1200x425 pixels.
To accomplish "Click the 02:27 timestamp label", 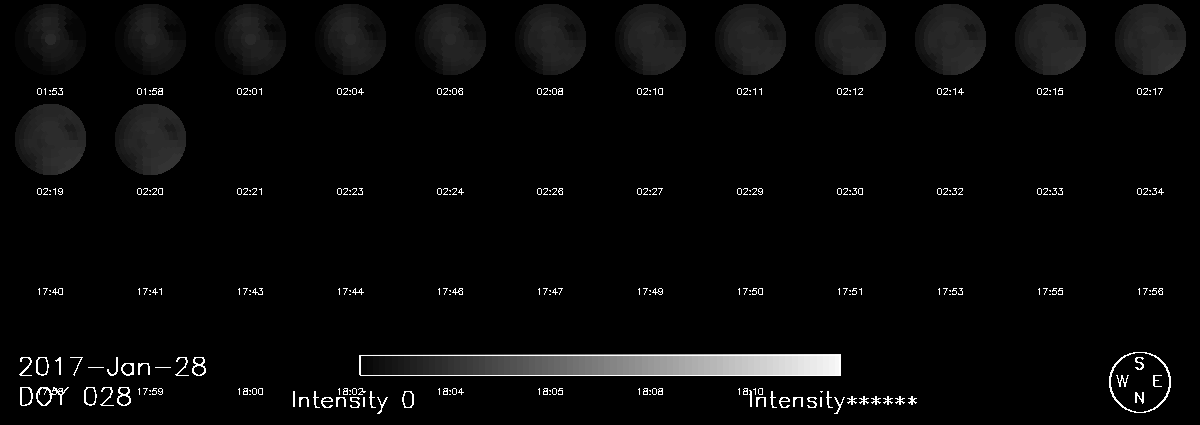I will coord(650,191).
